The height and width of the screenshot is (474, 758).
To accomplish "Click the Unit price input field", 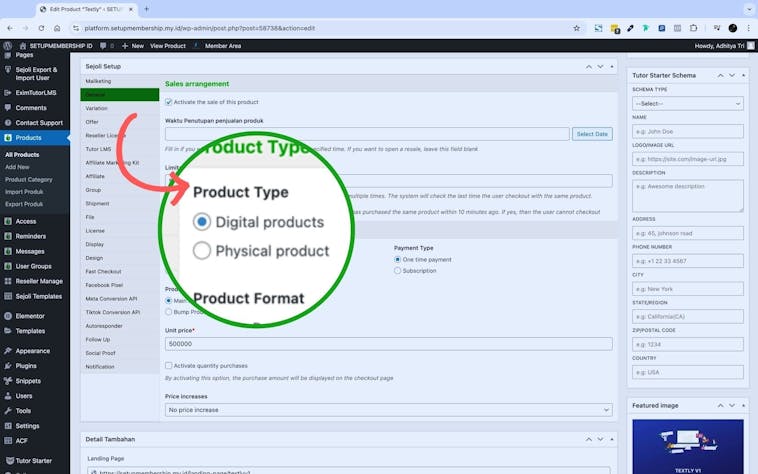I will 388,344.
